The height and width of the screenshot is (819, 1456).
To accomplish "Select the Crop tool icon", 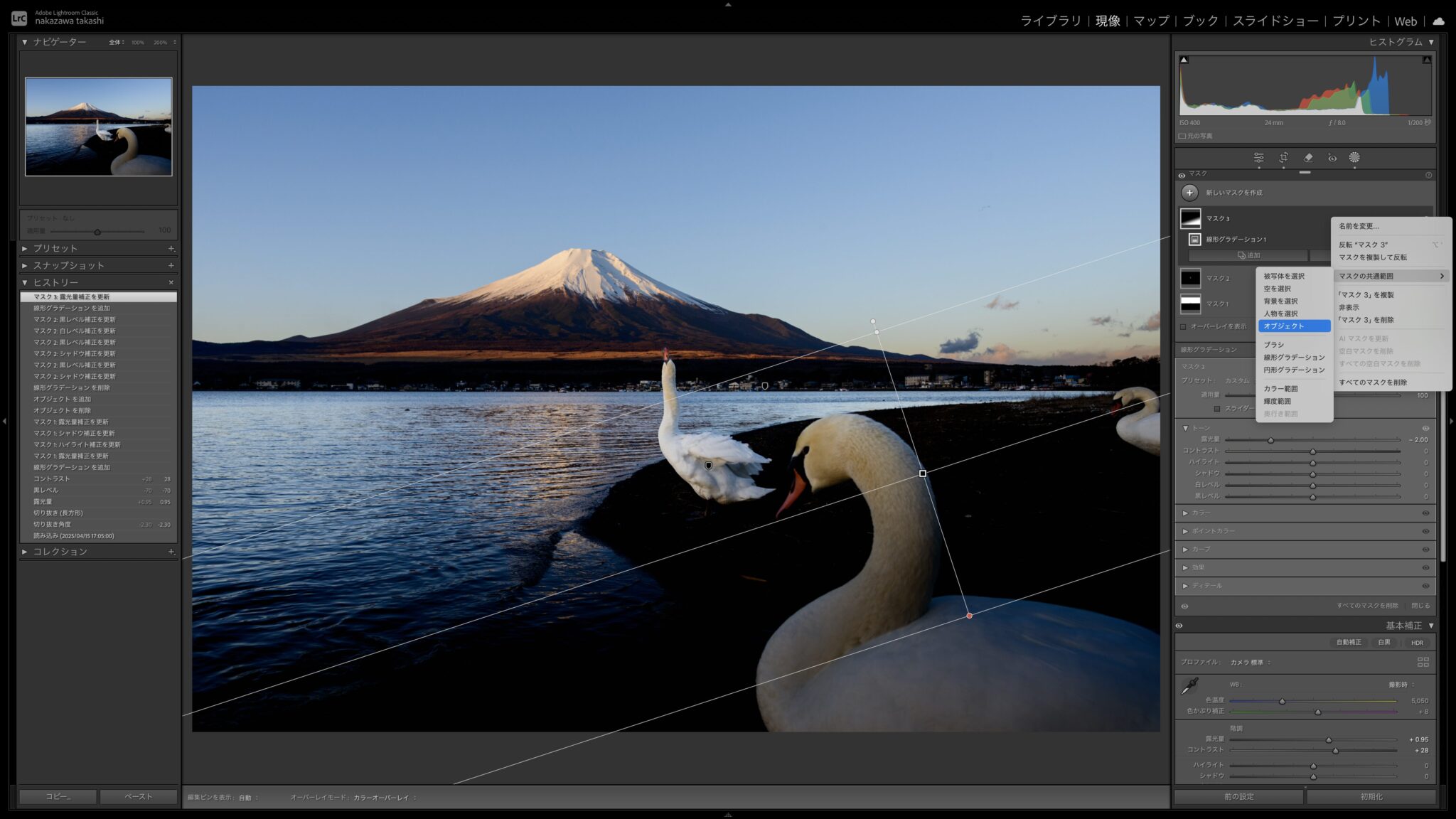I will pyautogui.click(x=1283, y=158).
